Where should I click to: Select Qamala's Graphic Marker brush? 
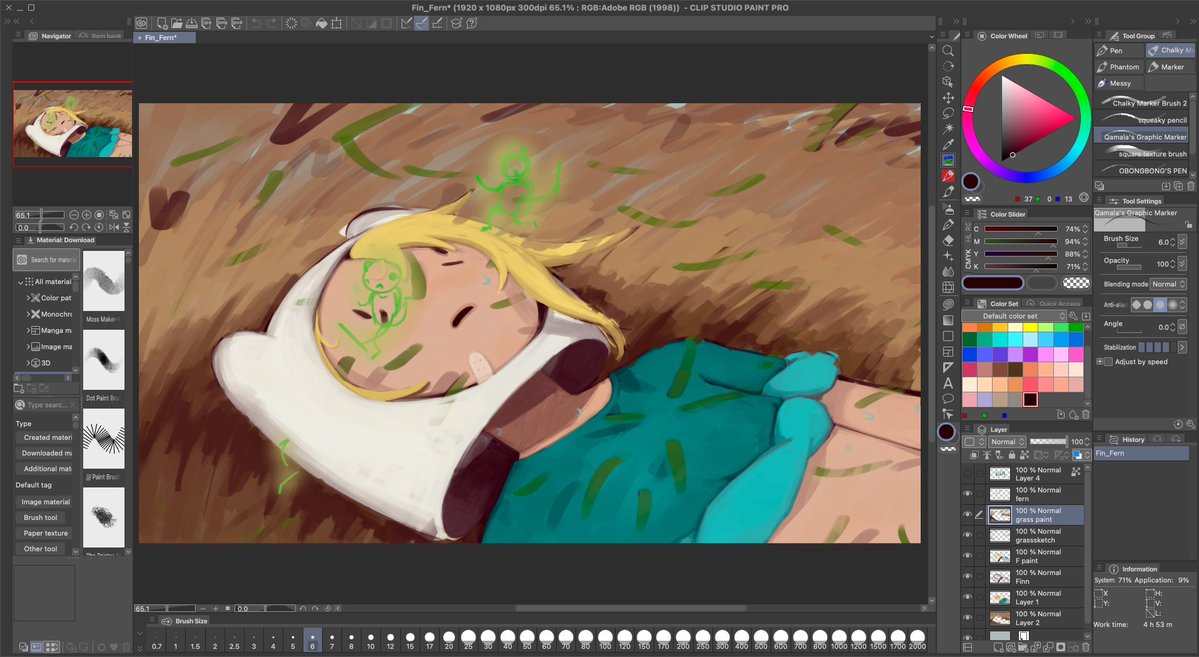[1141, 136]
